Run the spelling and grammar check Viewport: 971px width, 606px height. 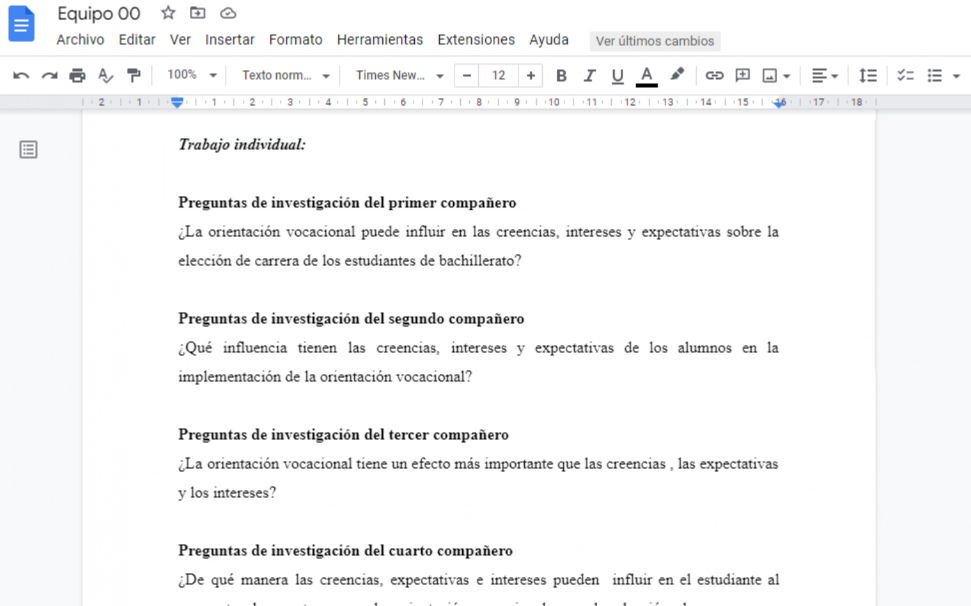click(x=105, y=75)
